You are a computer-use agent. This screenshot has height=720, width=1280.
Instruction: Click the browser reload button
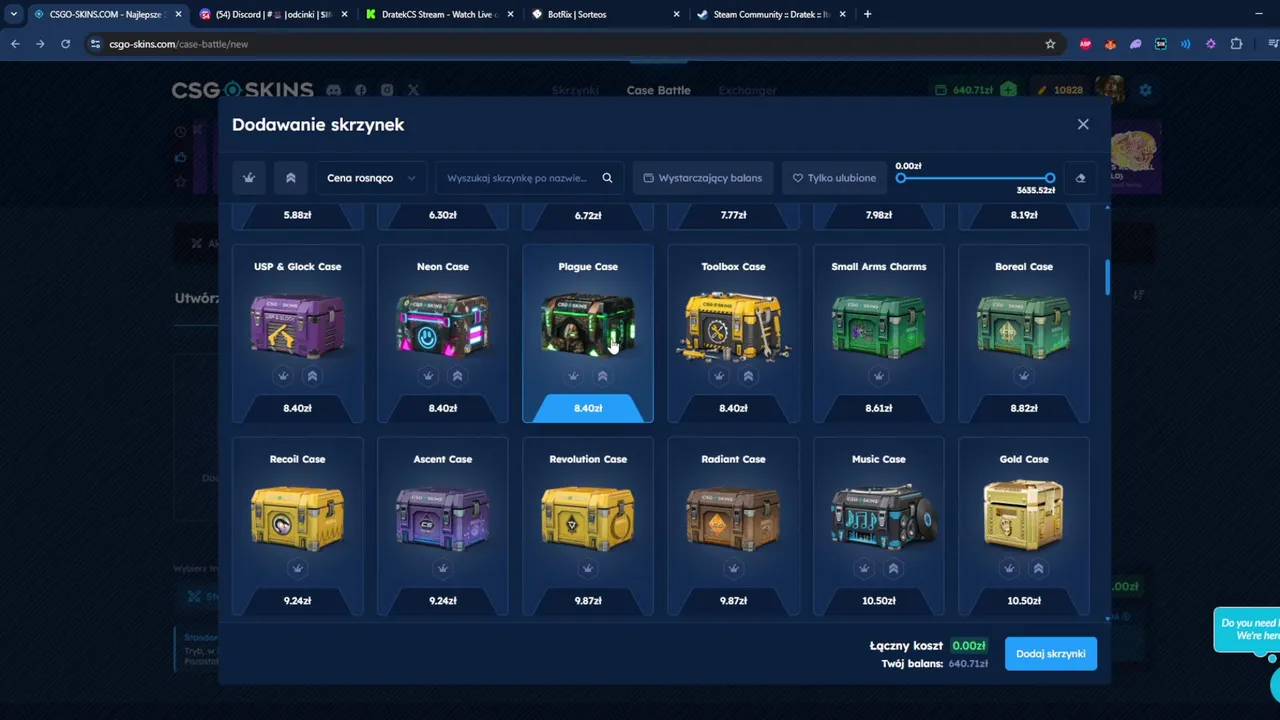(66, 44)
